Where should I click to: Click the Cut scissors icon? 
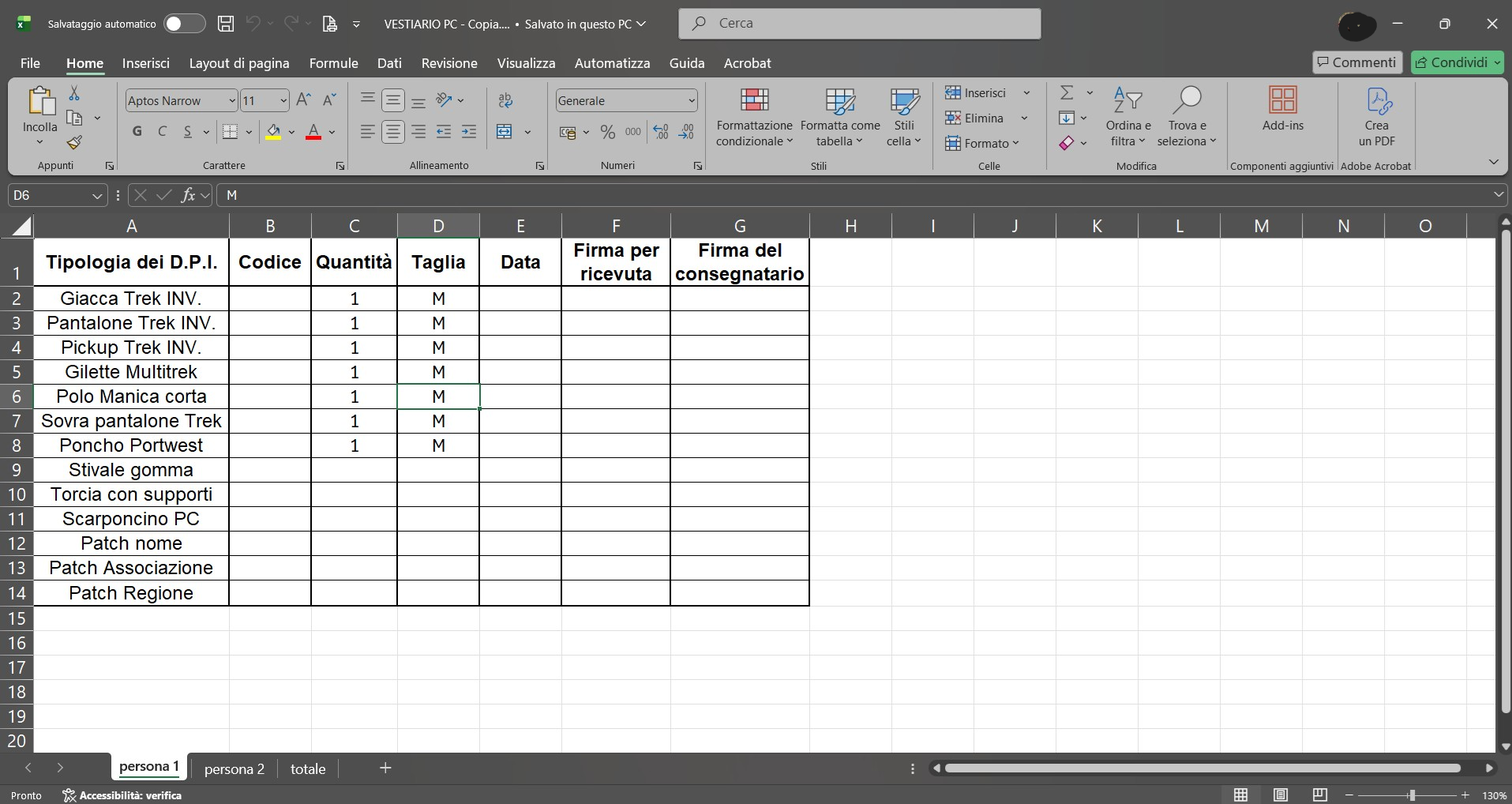[x=74, y=93]
